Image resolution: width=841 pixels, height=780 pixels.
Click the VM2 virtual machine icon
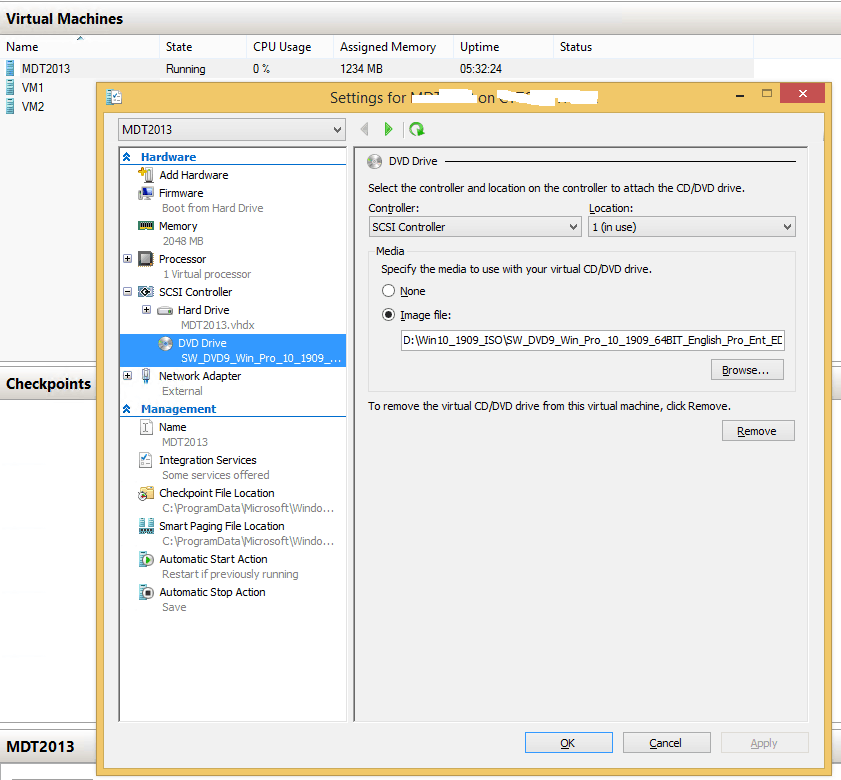[x=10, y=106]
